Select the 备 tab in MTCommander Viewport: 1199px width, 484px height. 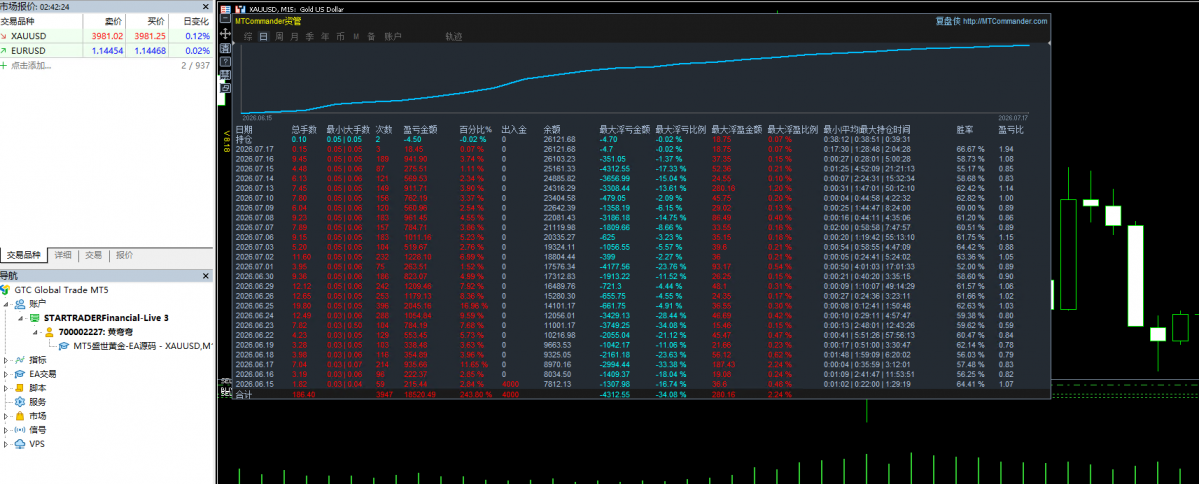pos(371,36)
